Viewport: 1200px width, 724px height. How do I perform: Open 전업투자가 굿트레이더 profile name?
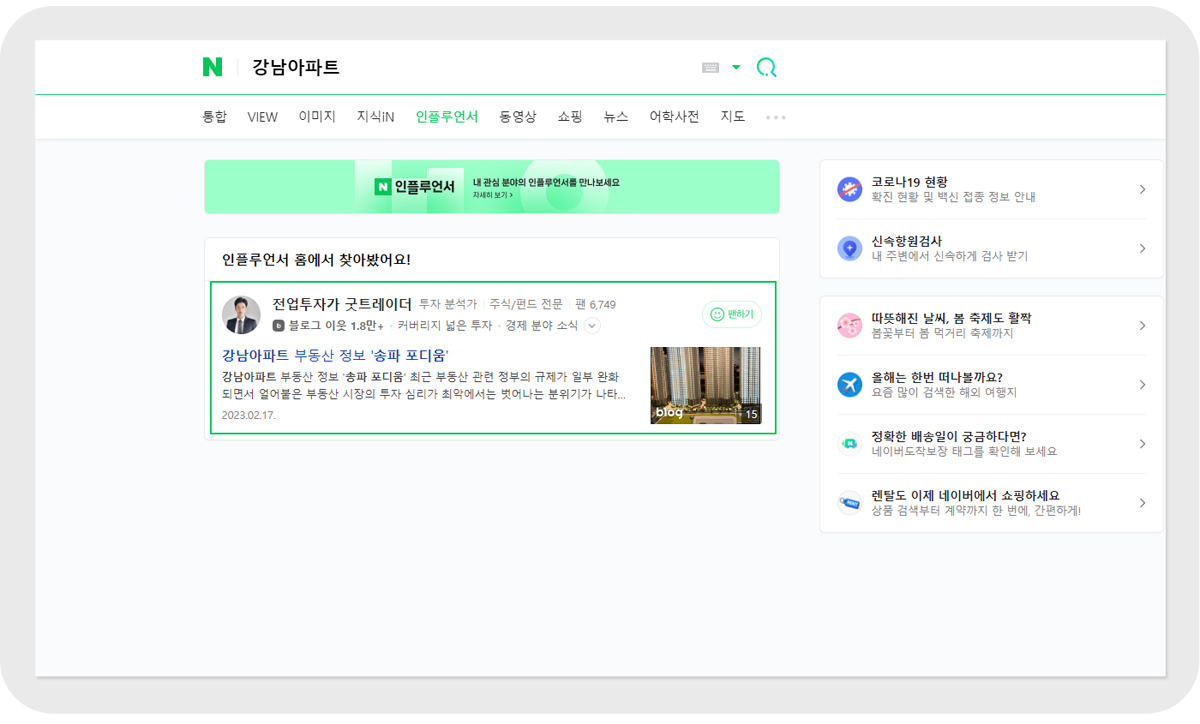click(342, 304)
